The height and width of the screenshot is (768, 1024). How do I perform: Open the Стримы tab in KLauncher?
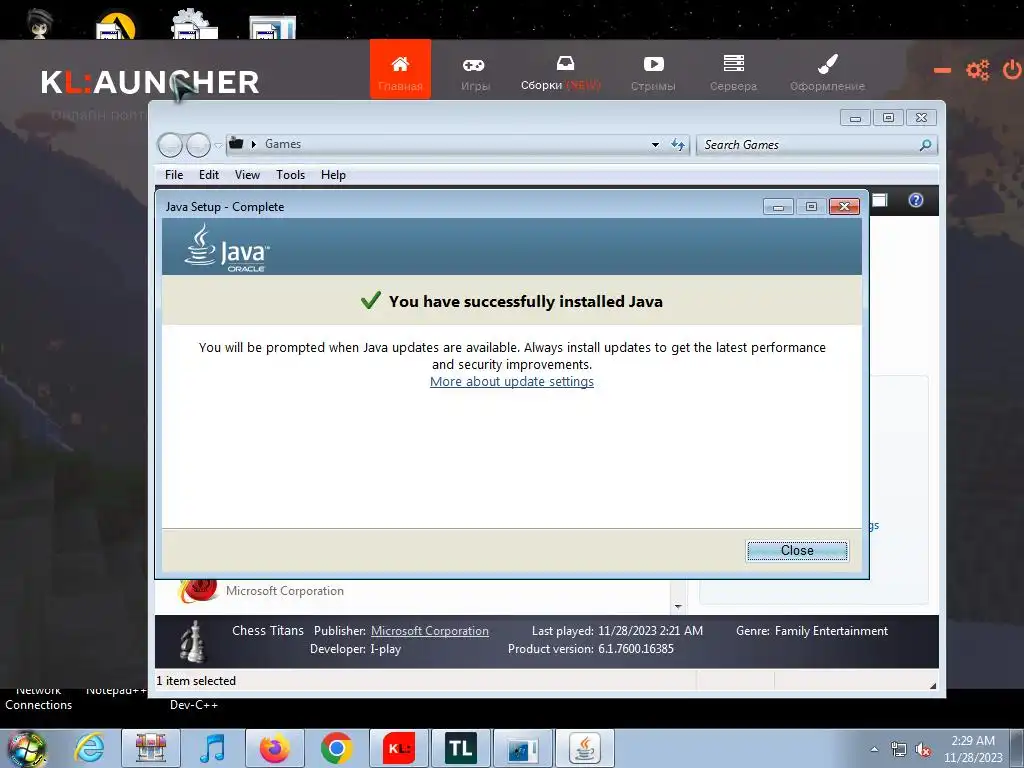point(653,73)
